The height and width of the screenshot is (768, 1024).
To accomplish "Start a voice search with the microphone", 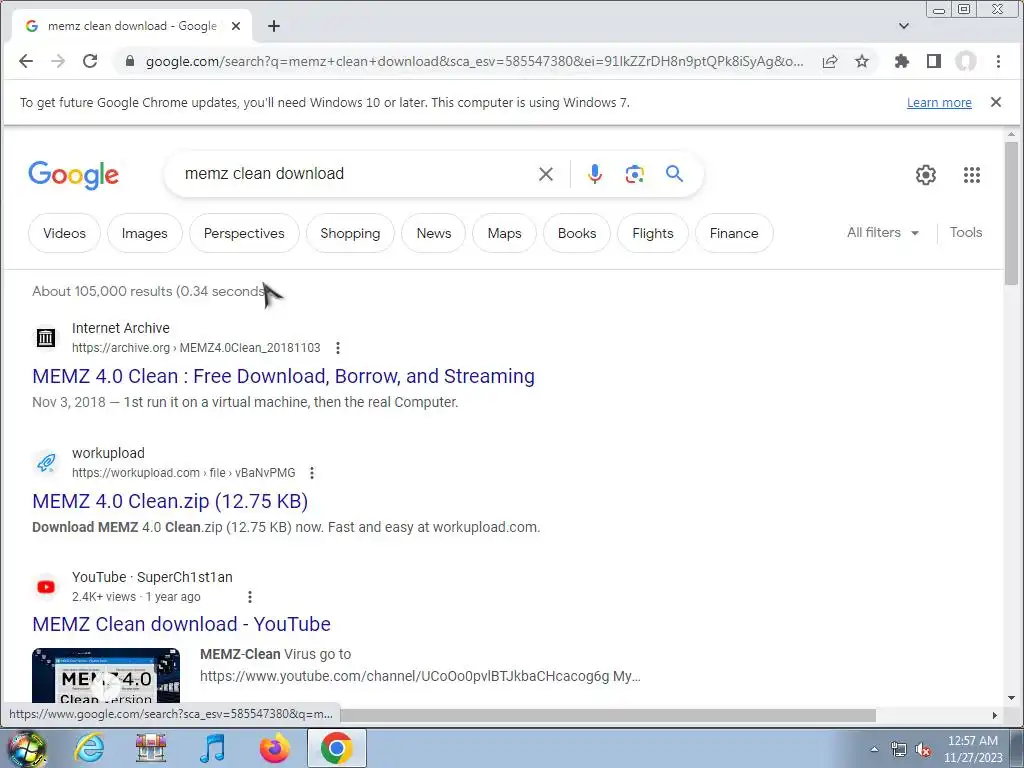I will point(594,174).
